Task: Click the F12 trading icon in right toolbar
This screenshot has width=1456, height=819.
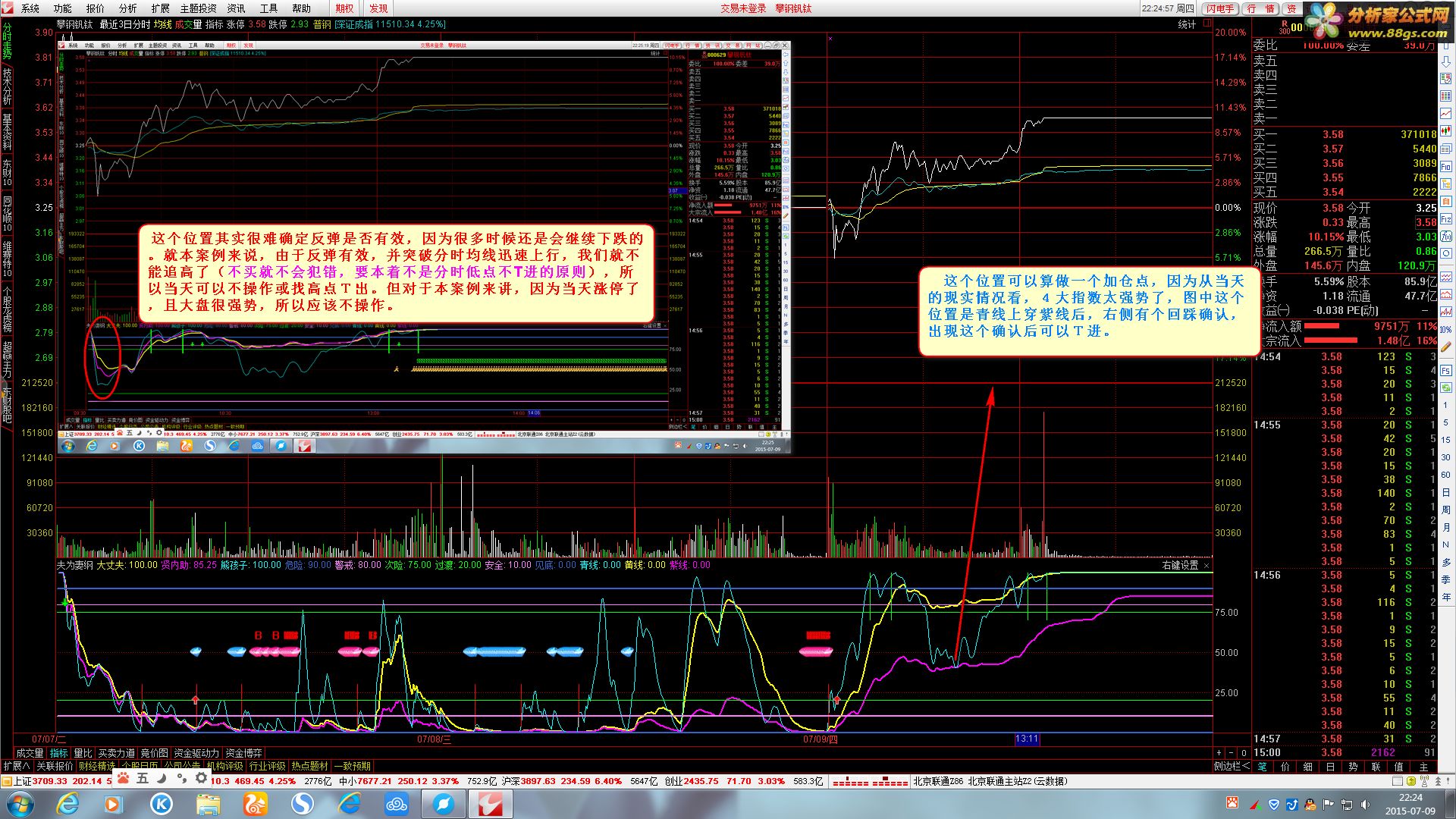Action: (1446, 218)
